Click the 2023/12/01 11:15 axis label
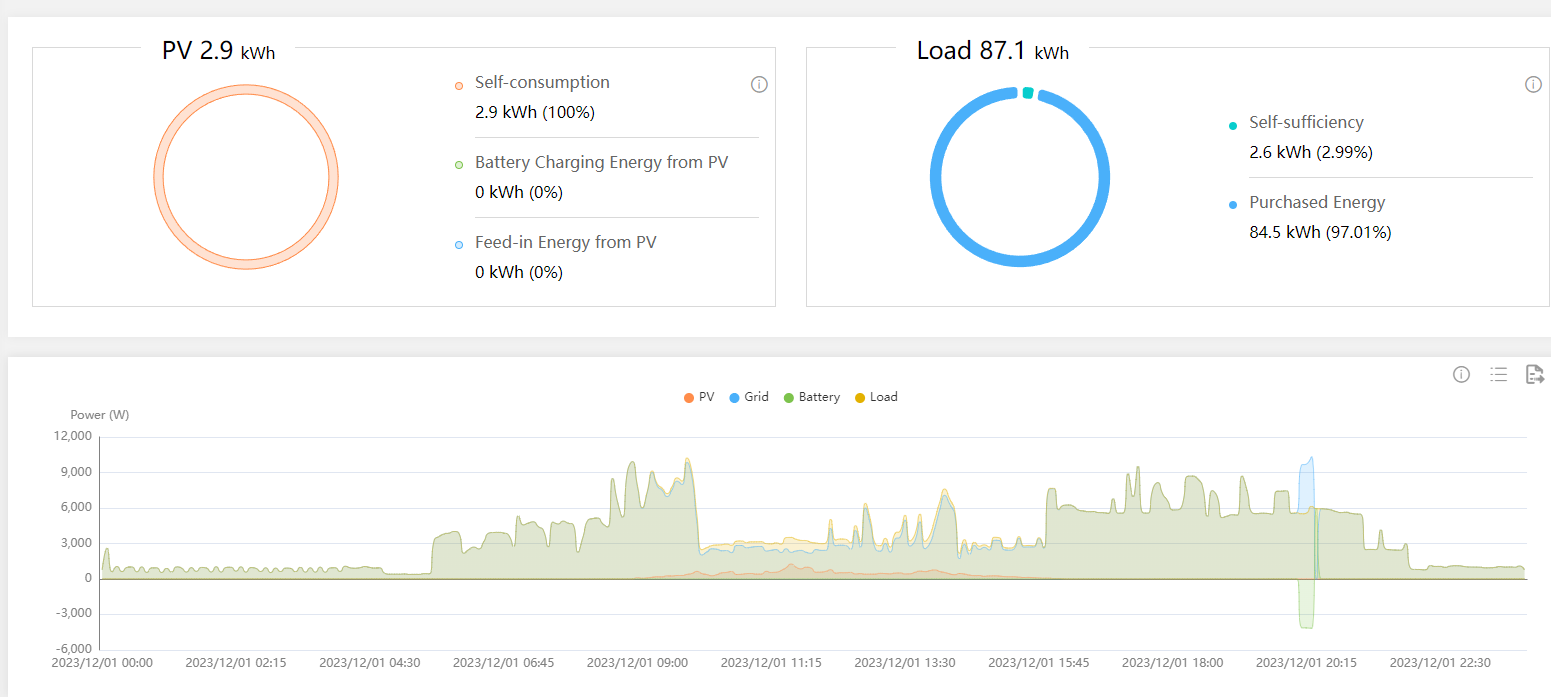 771,663
